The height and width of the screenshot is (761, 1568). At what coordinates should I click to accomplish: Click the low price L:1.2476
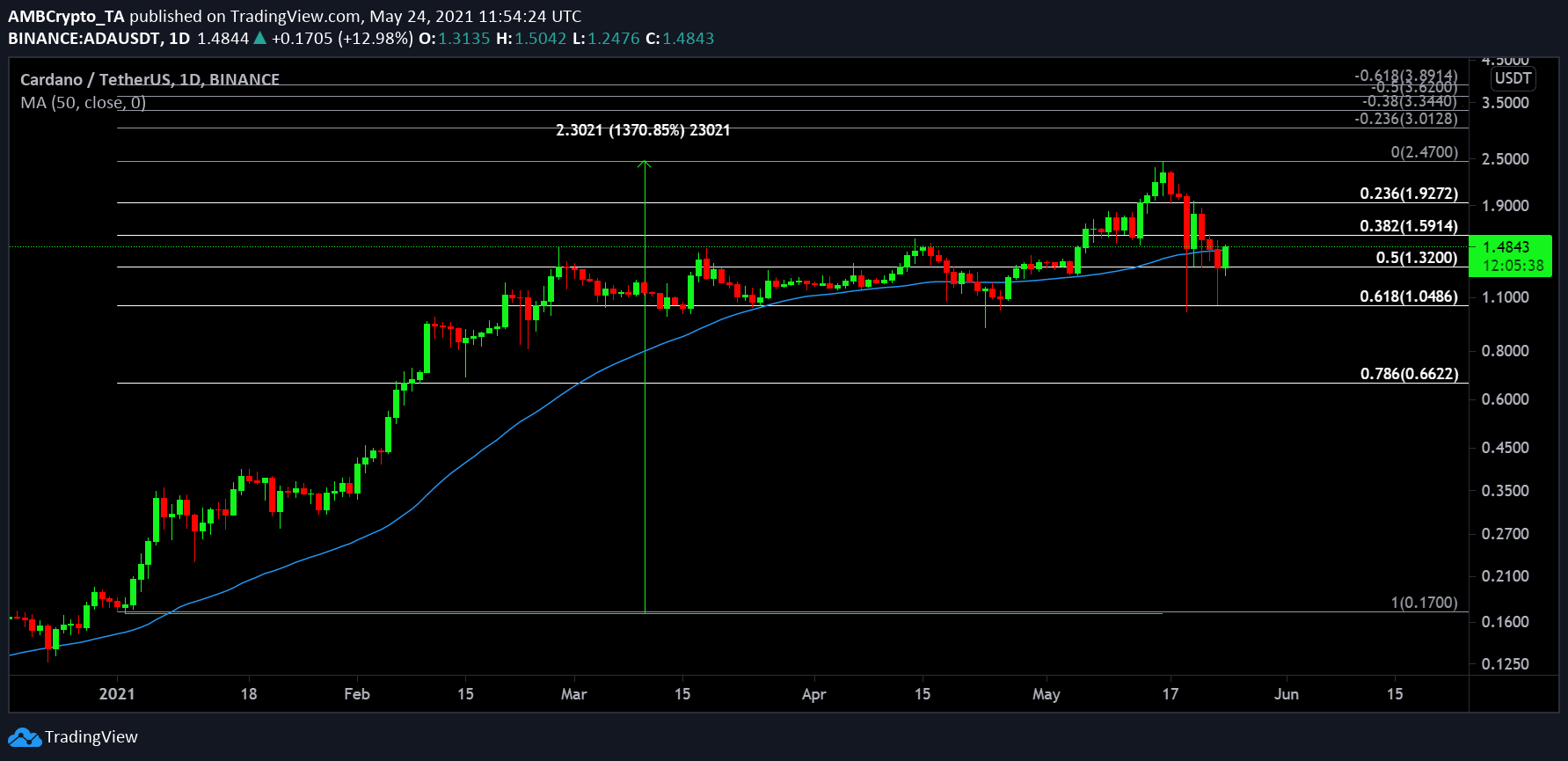[x=606, y=39]
